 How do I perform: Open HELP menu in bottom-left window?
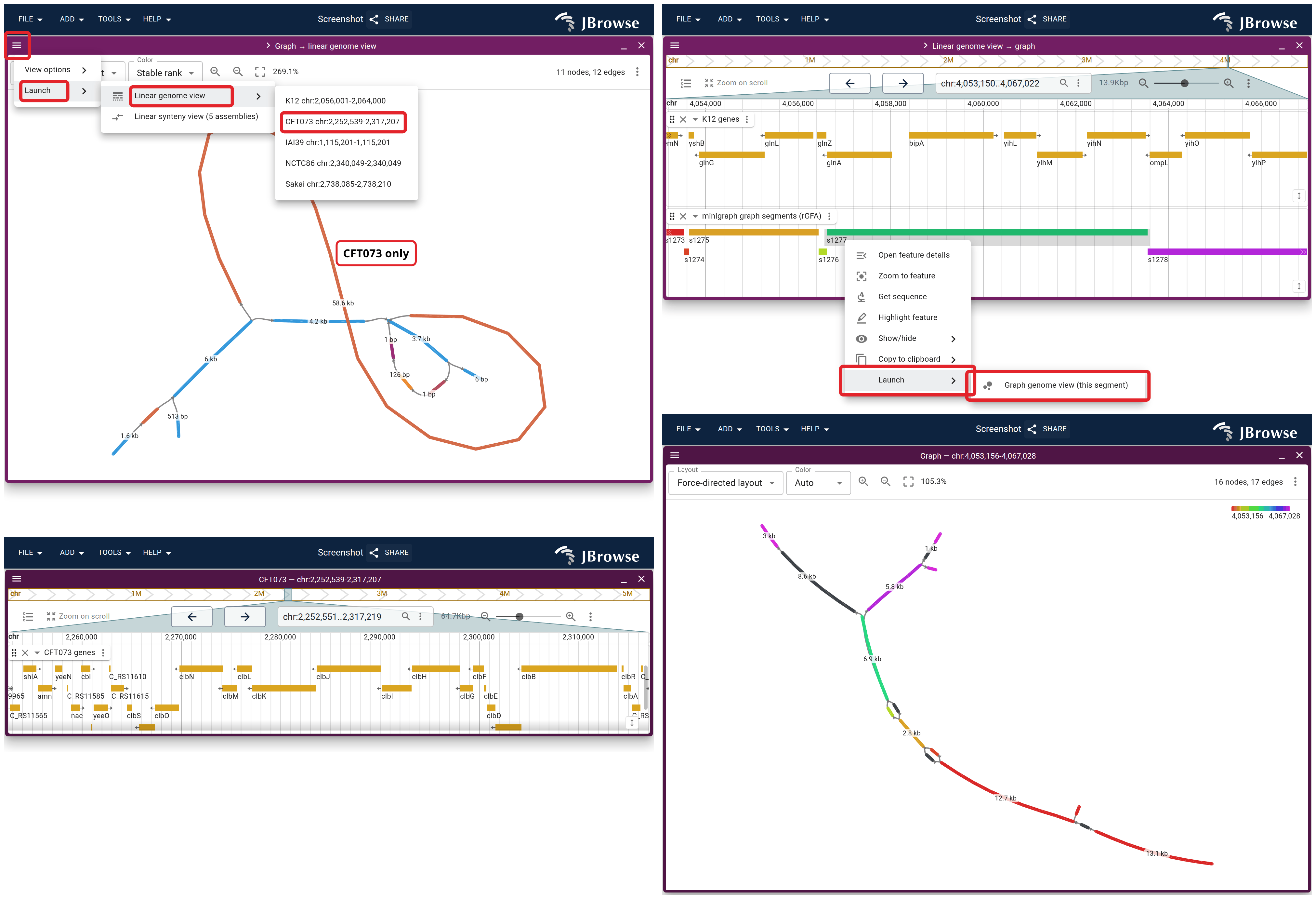[157, 553]
